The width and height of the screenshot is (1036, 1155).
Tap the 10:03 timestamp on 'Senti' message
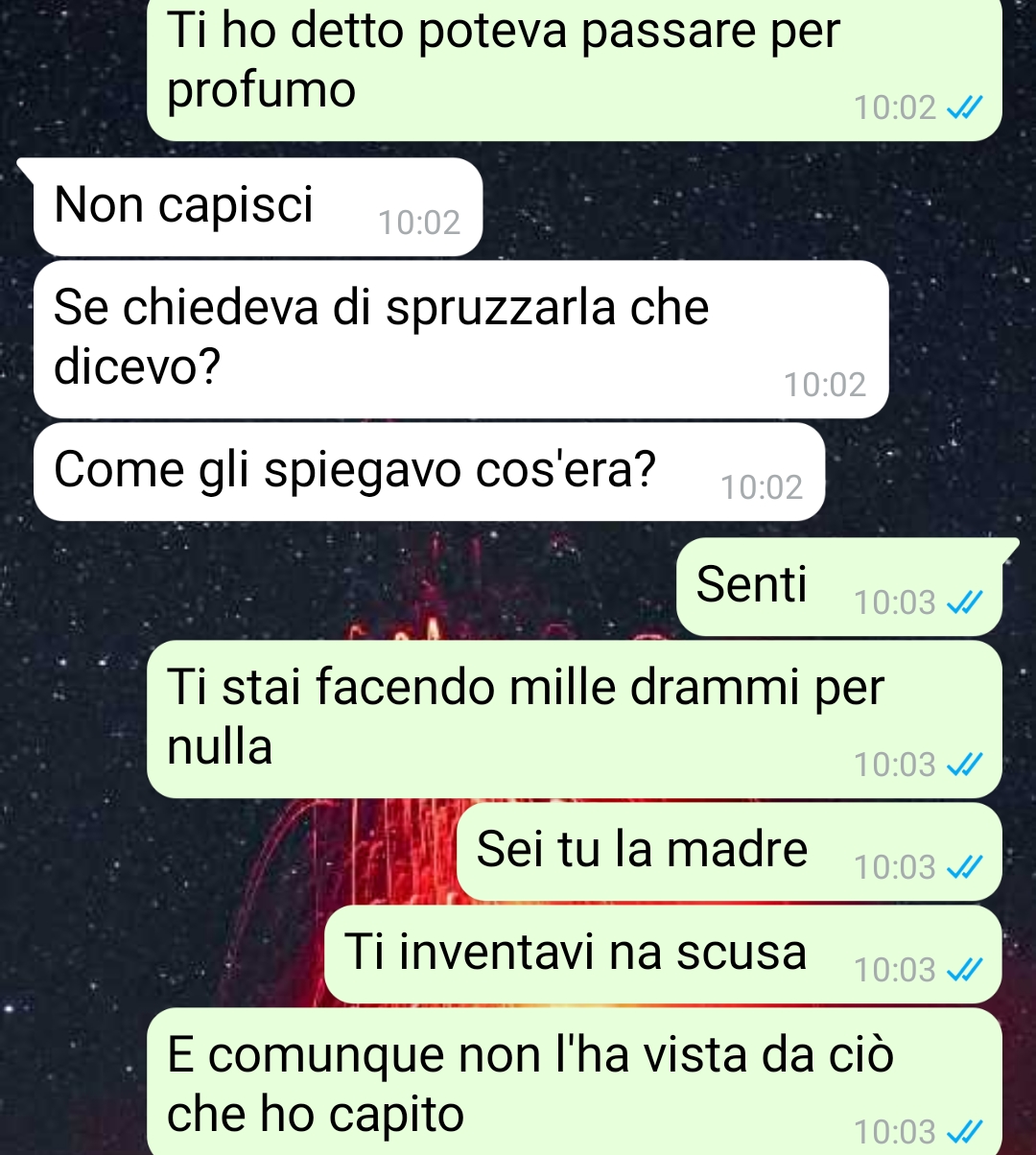coord(894,602)
